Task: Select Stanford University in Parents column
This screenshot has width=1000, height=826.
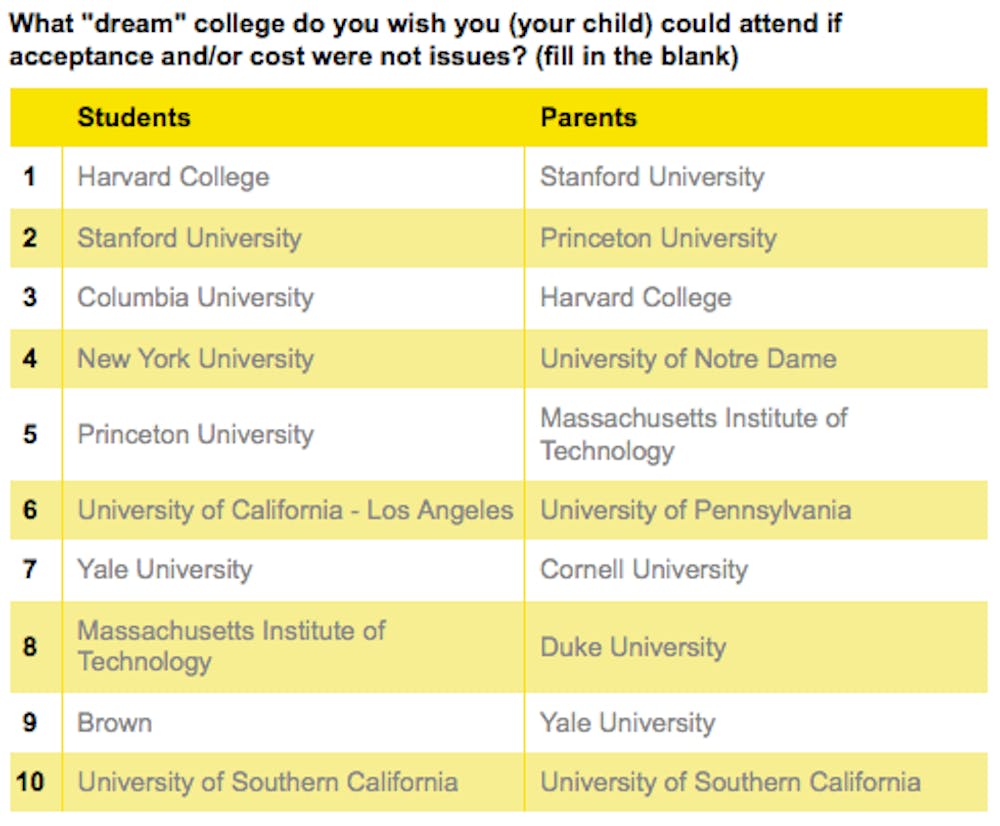Action: click(x=652, y=178)
